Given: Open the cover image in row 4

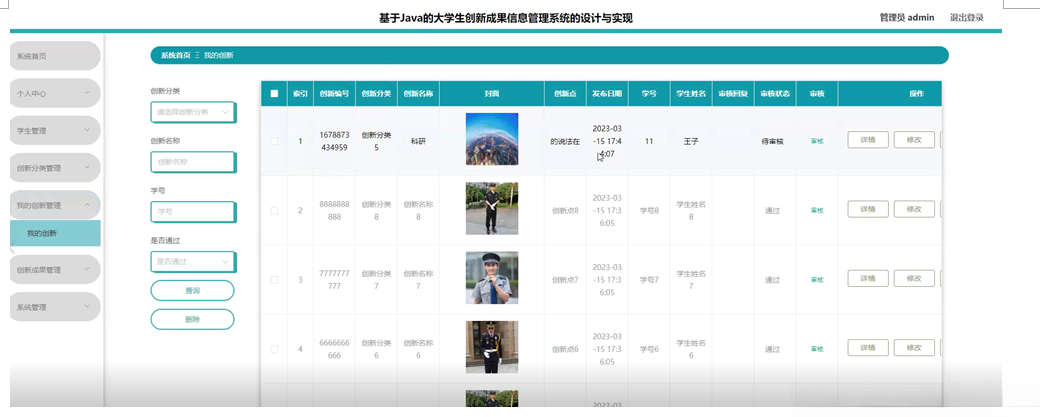Looking at the screenshot, I should pyautogui.click(x=491, y=347).
